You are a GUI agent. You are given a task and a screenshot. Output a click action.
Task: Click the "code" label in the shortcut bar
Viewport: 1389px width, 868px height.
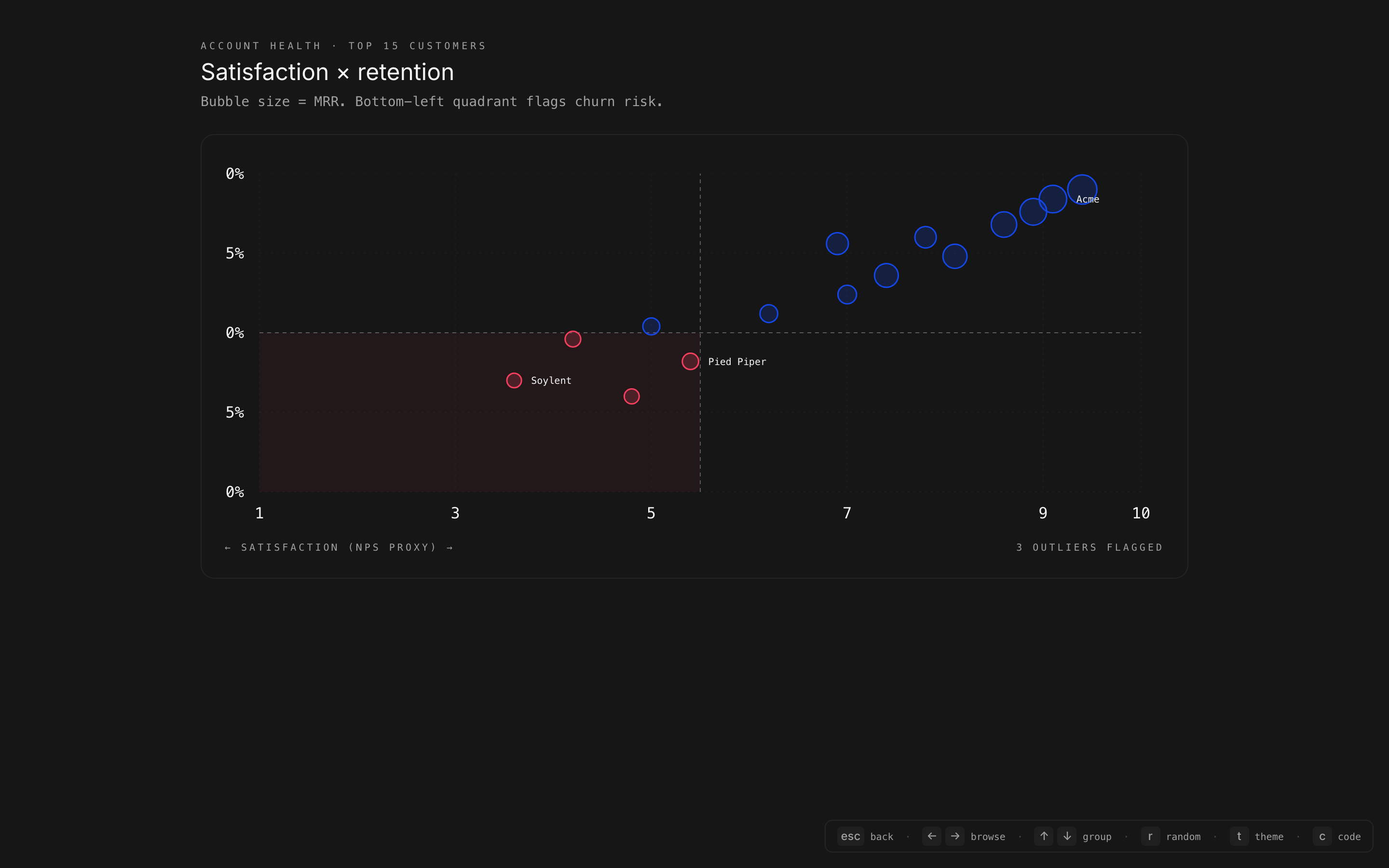1349,837
